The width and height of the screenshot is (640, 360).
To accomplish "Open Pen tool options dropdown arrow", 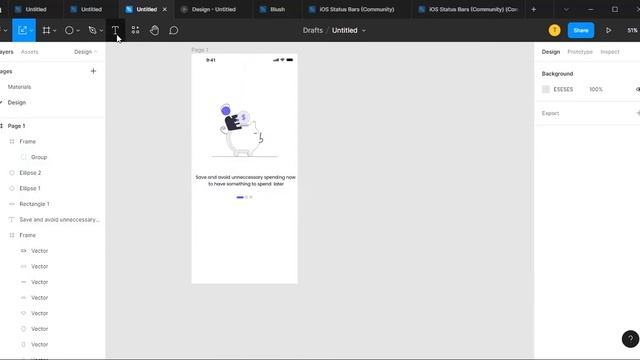I will (101, 31).
